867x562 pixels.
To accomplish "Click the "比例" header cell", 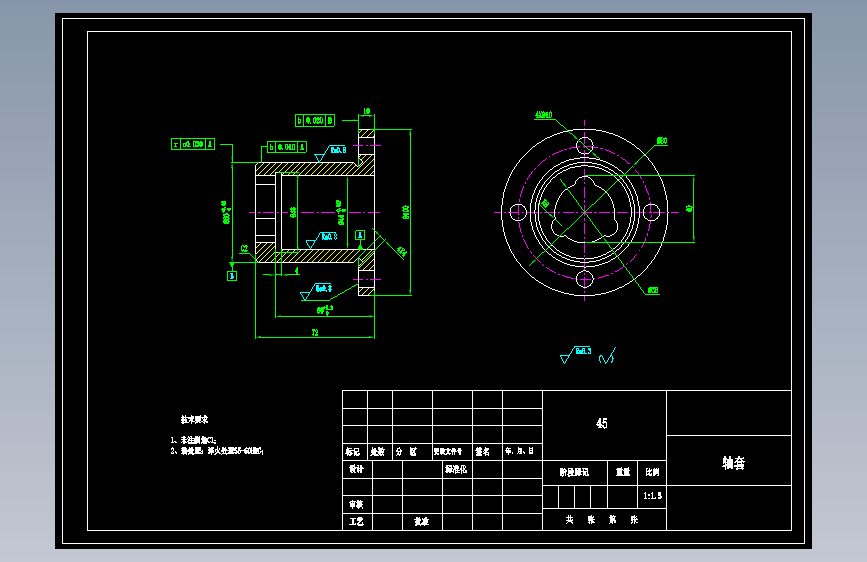I will click(652, 472).
